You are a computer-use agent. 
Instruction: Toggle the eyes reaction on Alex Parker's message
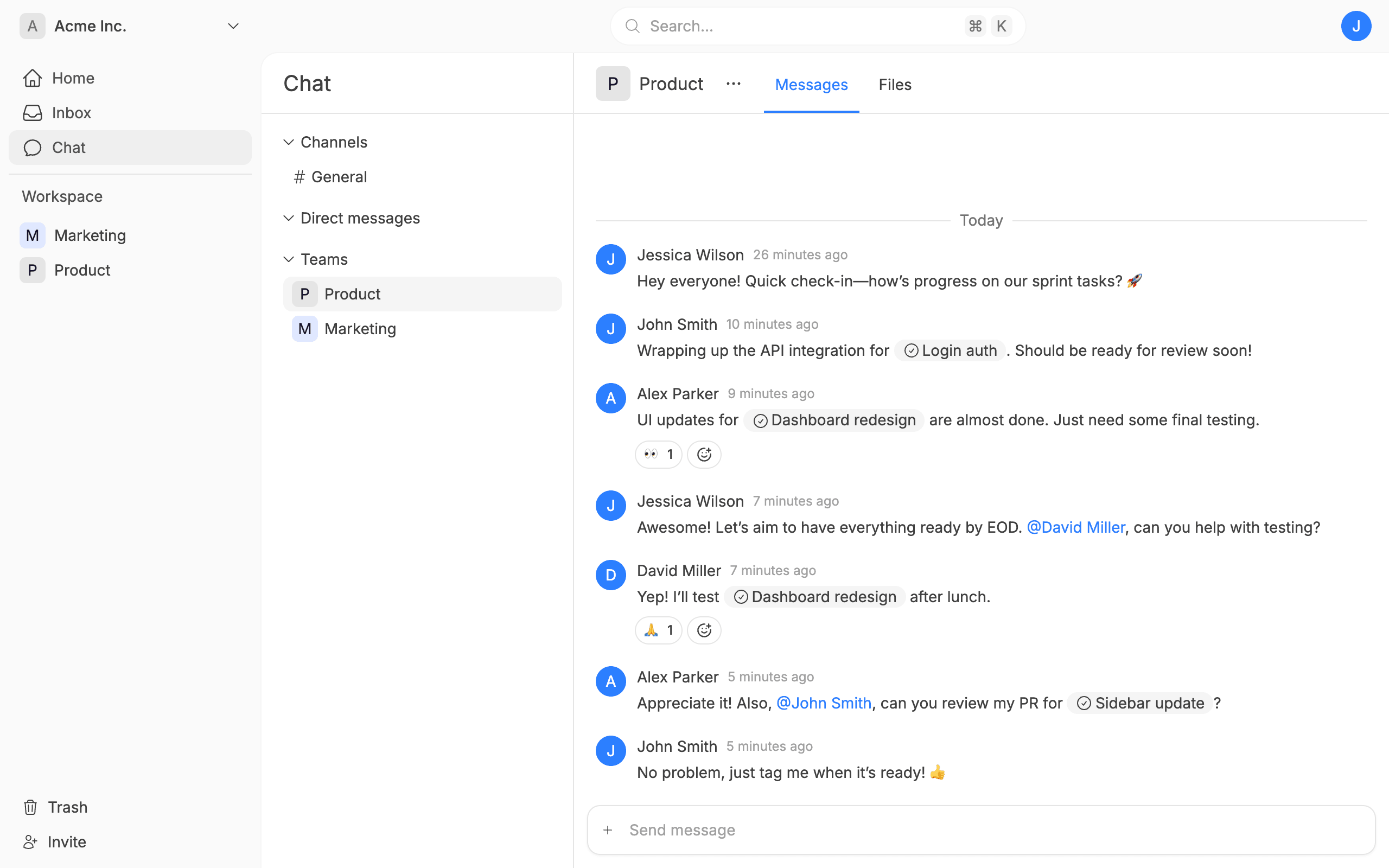(658, 454)
